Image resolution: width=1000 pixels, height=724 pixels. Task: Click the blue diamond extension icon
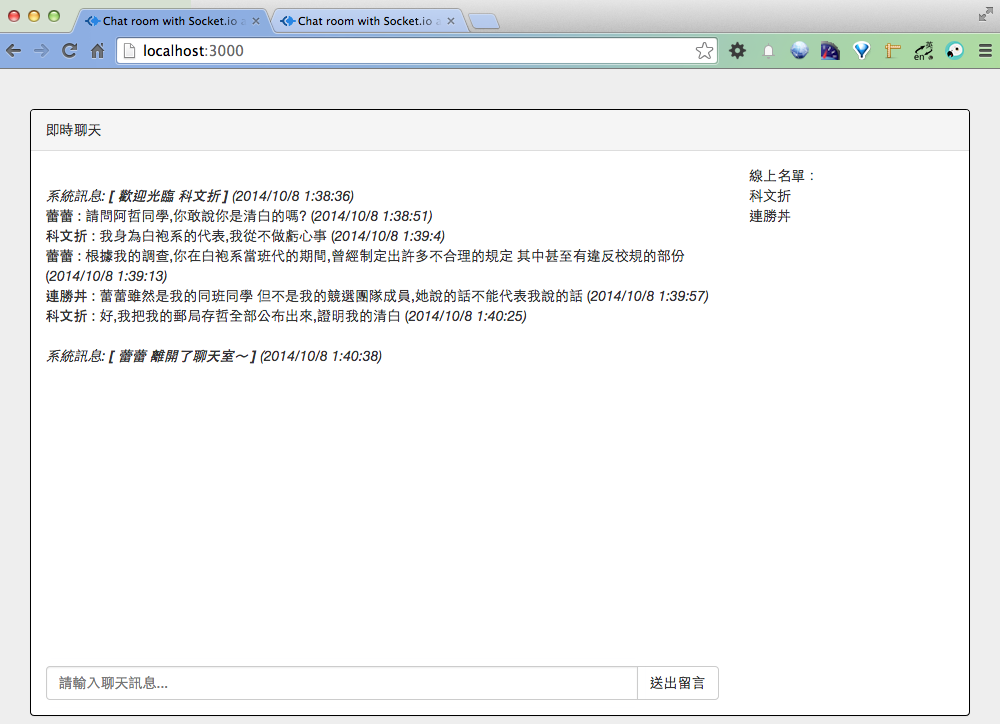861,51
